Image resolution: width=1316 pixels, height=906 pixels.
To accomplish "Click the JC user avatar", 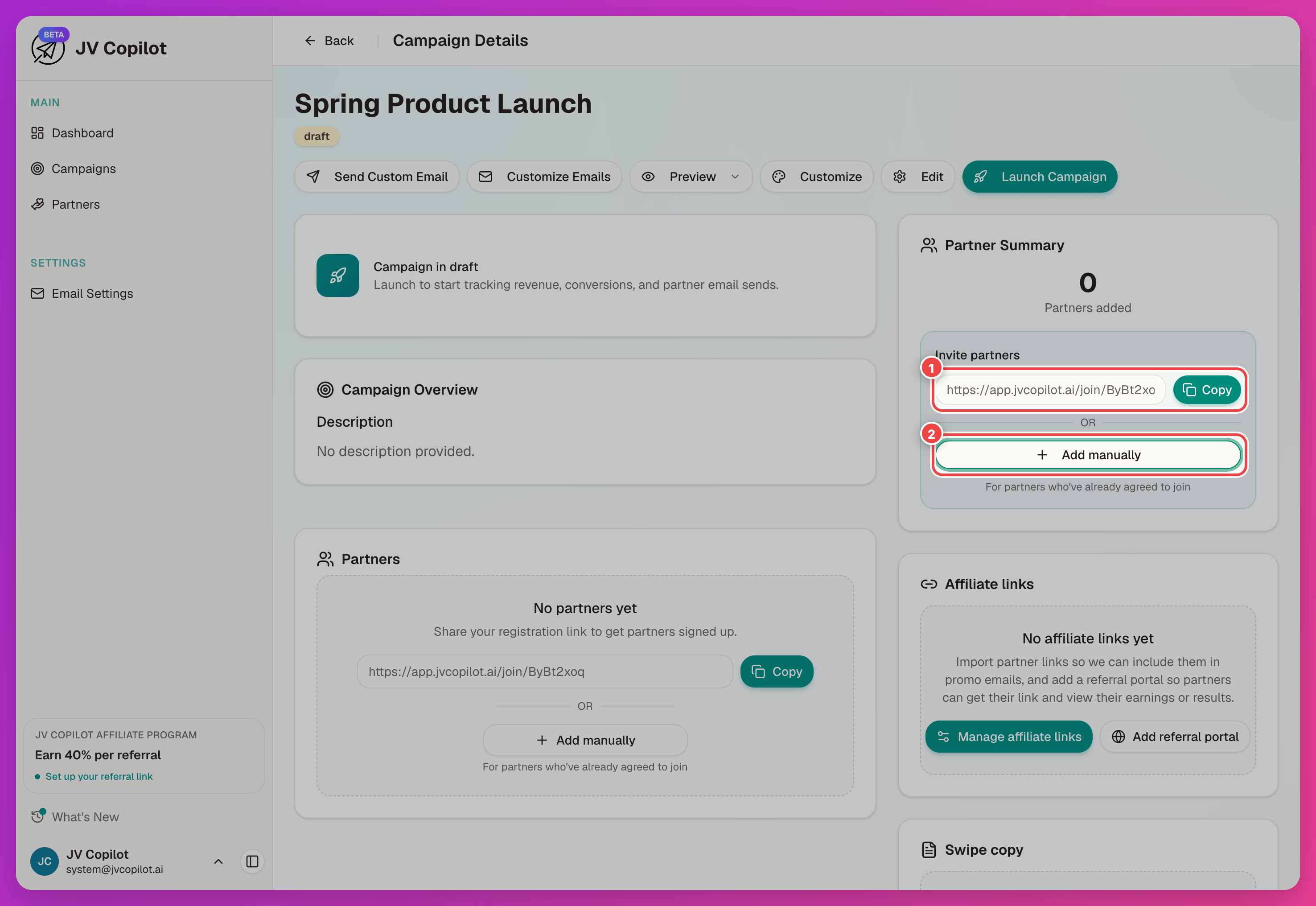I will (44, 861).
